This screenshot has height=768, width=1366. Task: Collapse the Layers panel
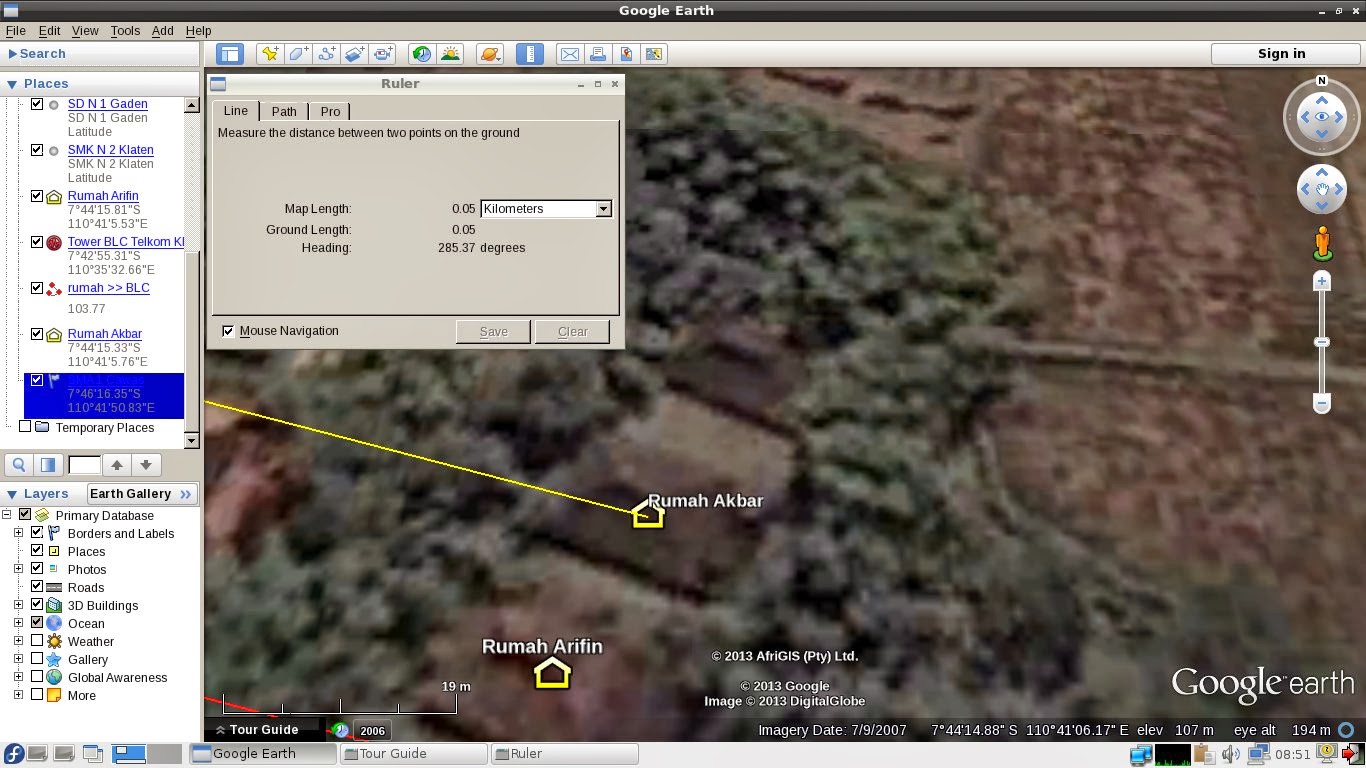(x=13, y=494)
